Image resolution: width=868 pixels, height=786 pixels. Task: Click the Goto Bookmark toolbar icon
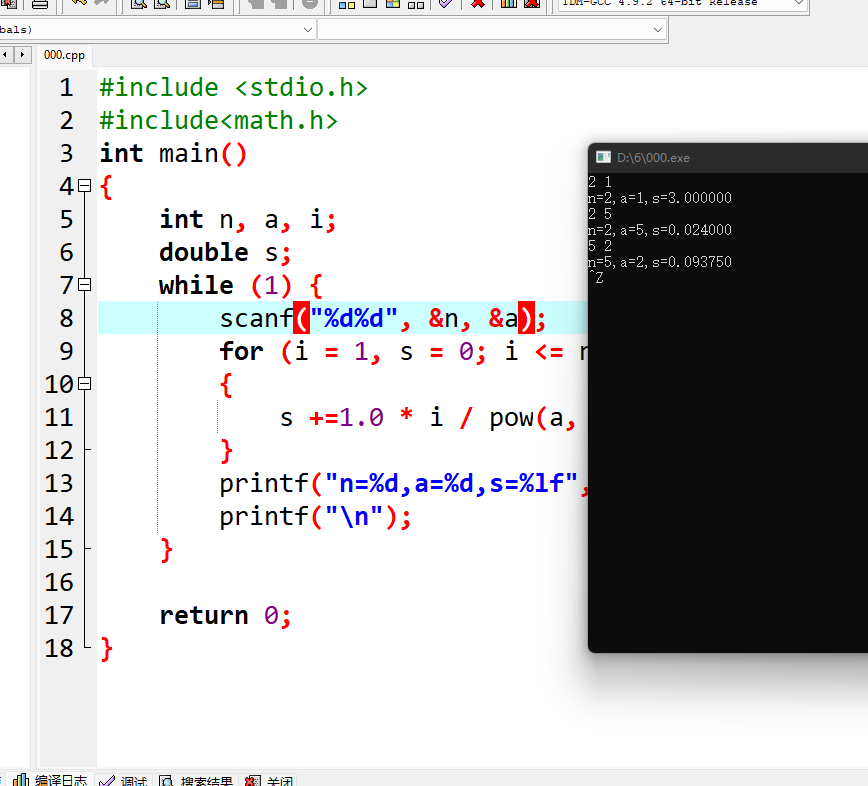coord(216,4)
